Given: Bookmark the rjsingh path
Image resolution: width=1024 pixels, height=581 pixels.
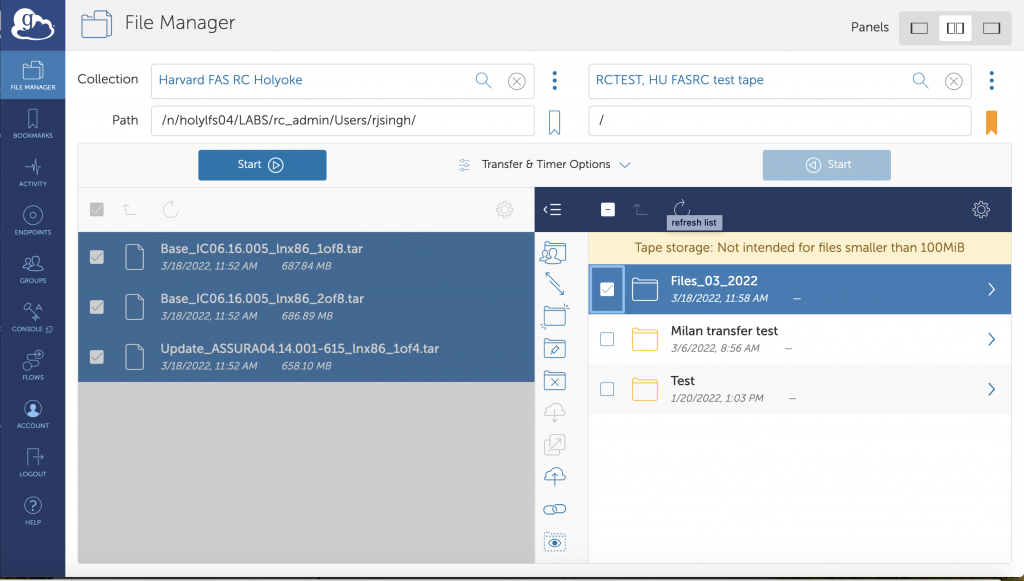Looking at the screenshot, I should click(554, 122).
